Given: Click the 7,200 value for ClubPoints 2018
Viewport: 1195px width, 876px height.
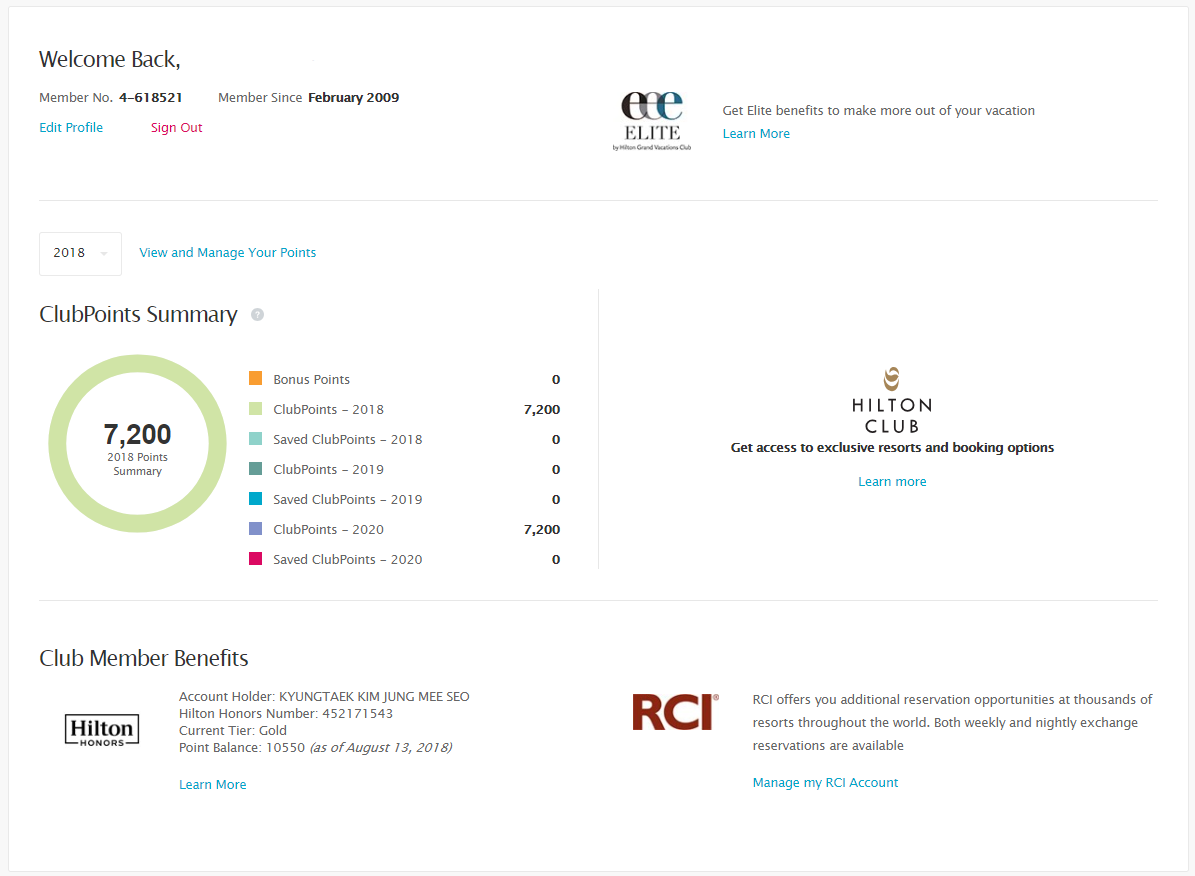Looking at the screenshot, I should [x=542, y=409].
